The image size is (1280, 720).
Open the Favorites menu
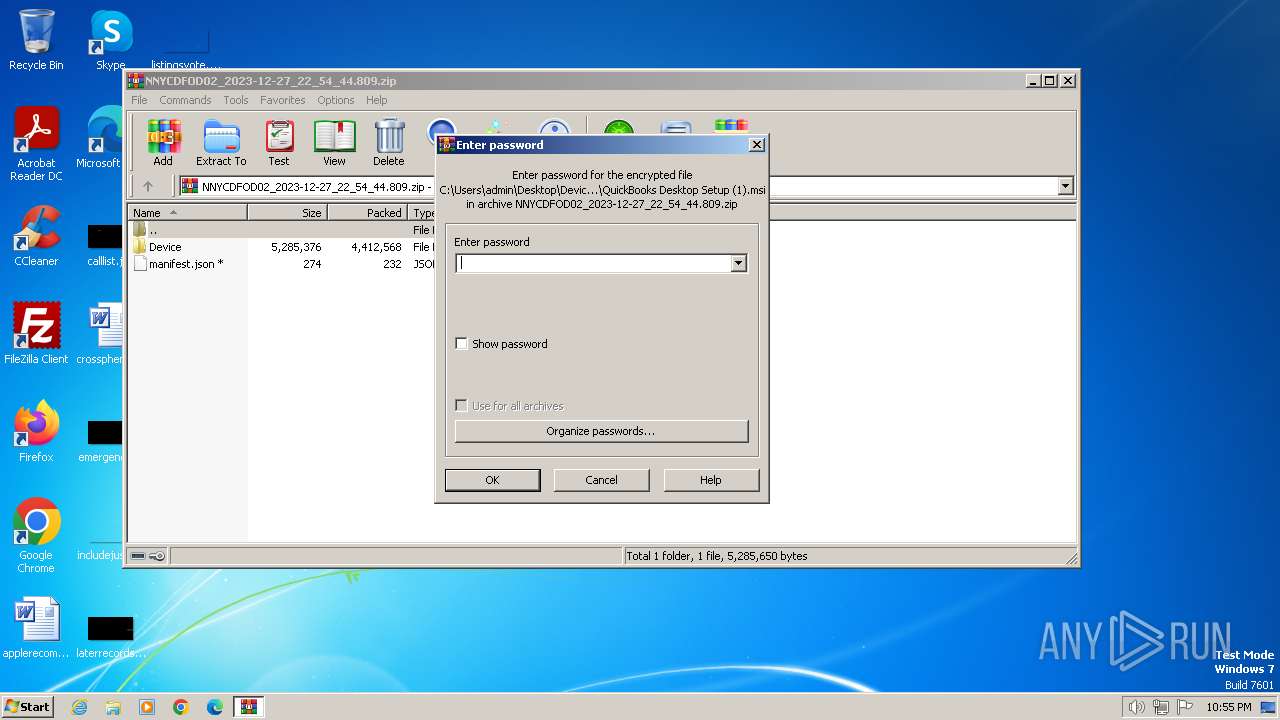tap(283, 100)
